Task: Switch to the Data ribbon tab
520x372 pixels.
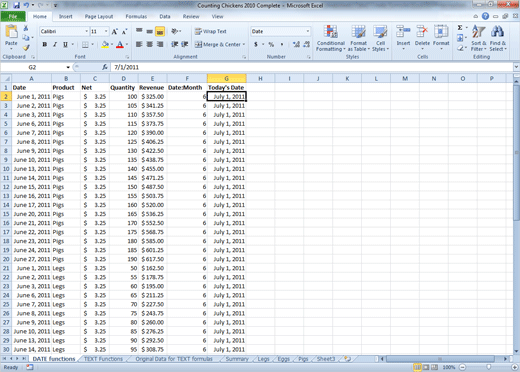Action: point(165,16)
